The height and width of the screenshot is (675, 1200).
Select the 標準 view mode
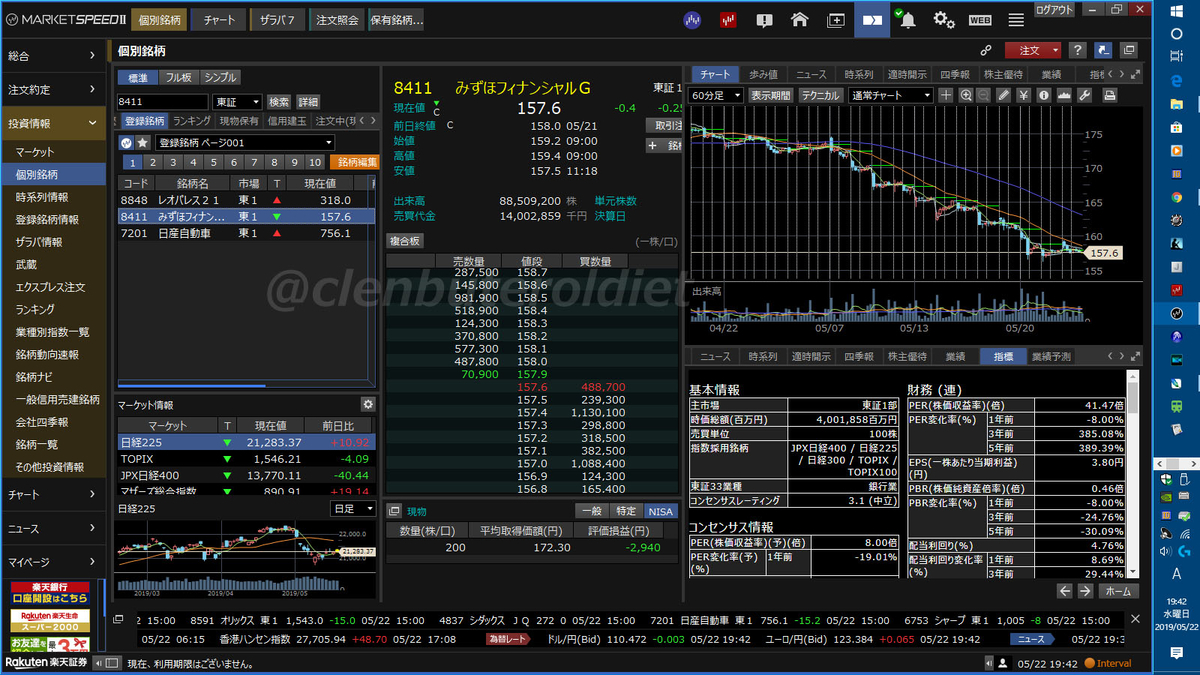coord(137,78)
